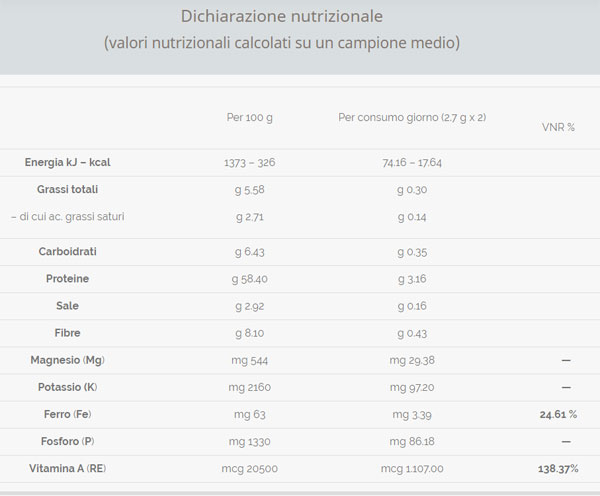This screenshot has width=600, height=496.
Task: Click the 'Proteine' row label
Action: (x=67, y=279)
